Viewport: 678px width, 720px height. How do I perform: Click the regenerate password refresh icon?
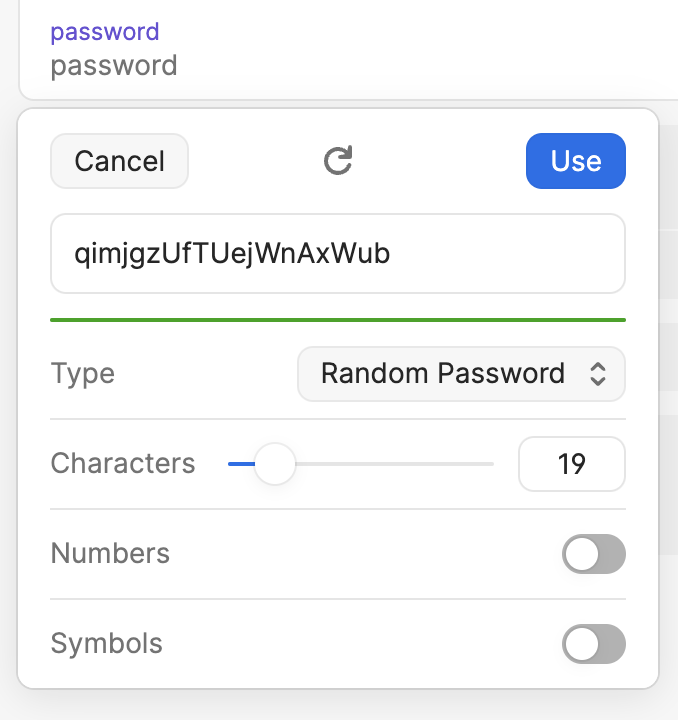(x=339, y=161)
